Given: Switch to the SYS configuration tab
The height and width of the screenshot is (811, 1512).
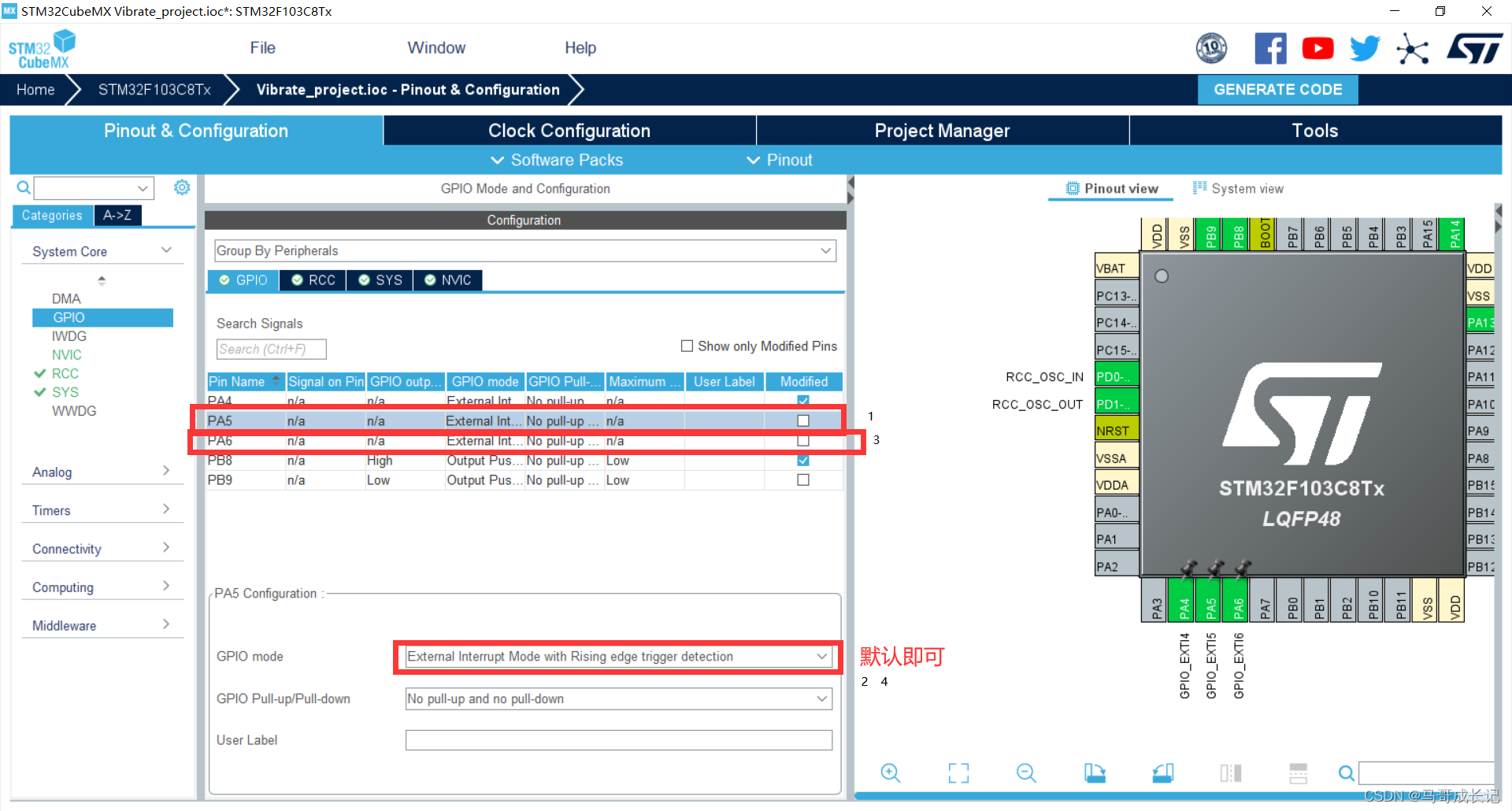Looking at the screenshot, I should tap(380, 280).
